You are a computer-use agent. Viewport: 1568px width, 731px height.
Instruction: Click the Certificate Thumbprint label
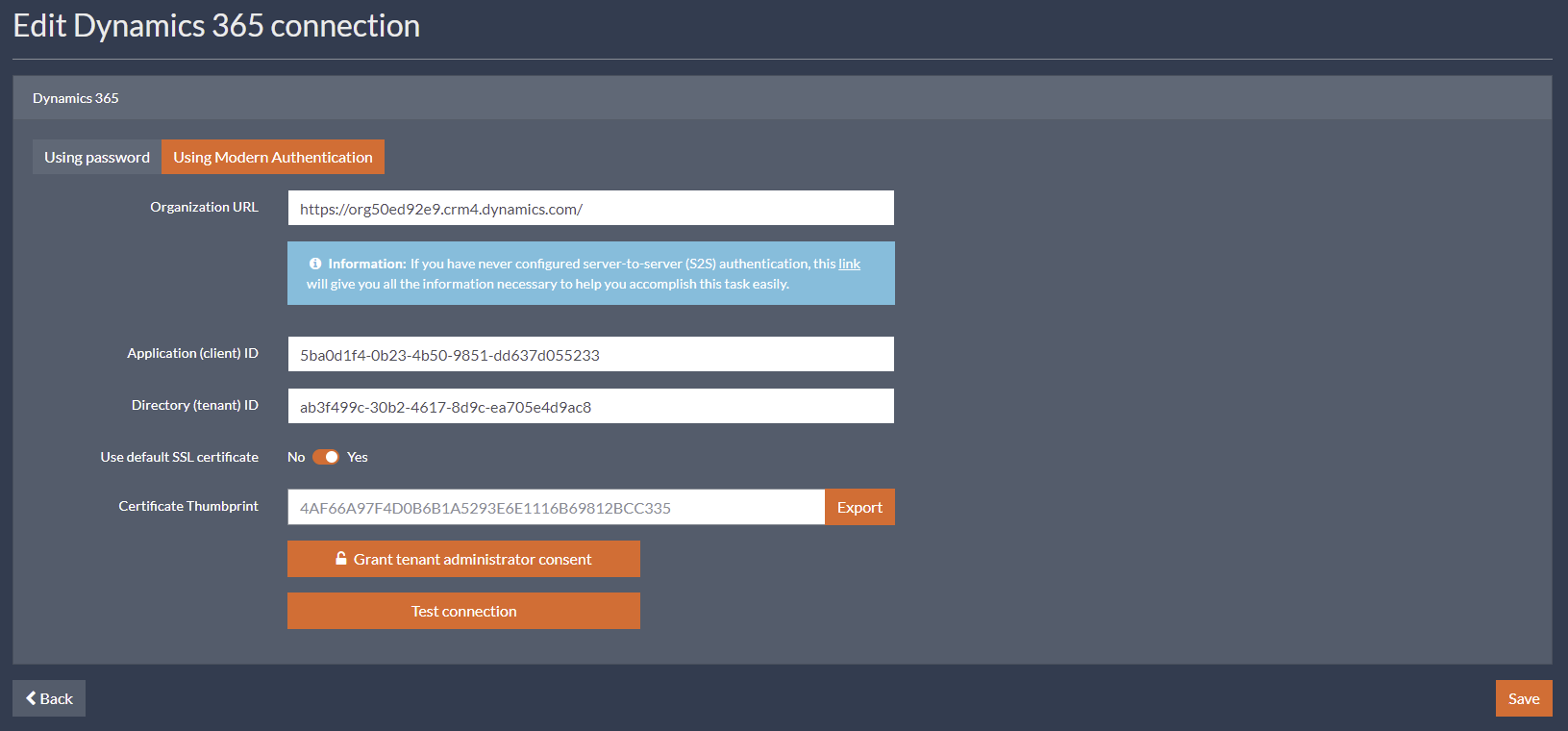coord(188,506)
